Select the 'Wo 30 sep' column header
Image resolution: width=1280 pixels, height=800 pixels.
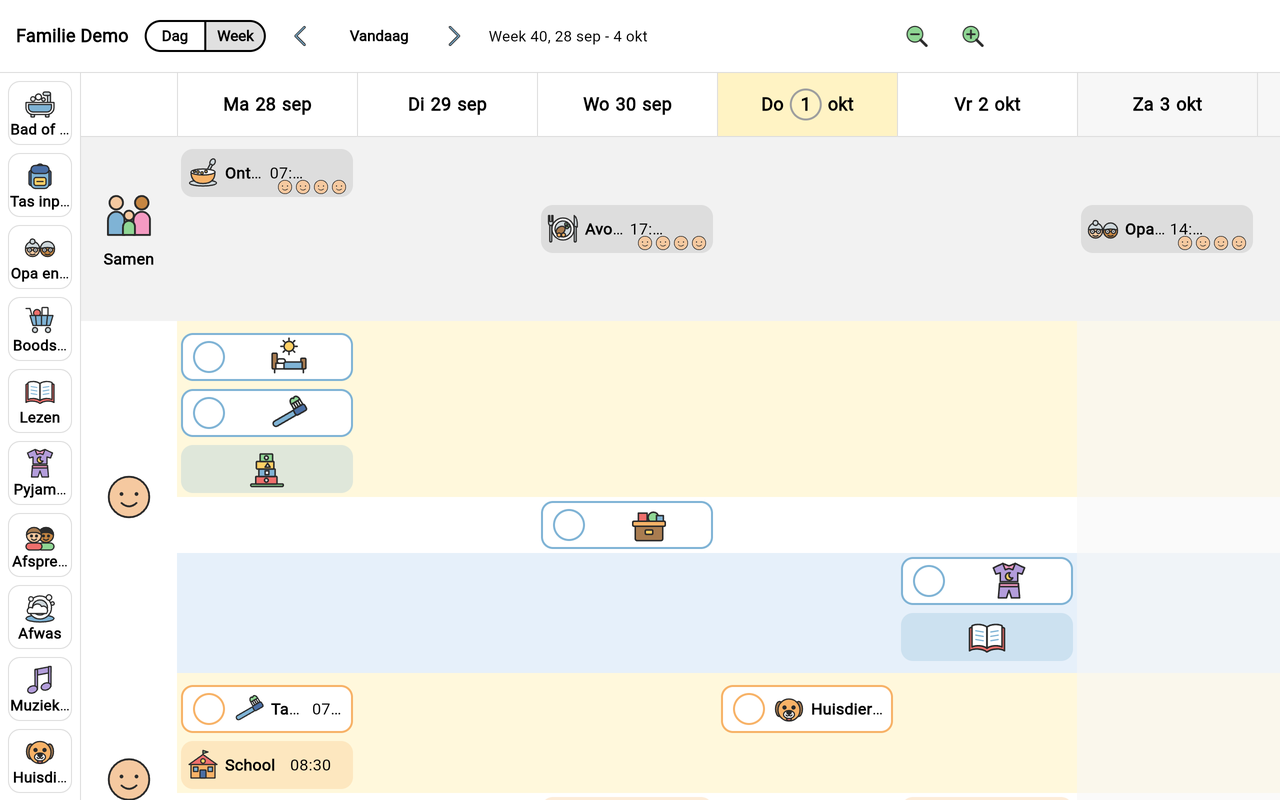627,104
